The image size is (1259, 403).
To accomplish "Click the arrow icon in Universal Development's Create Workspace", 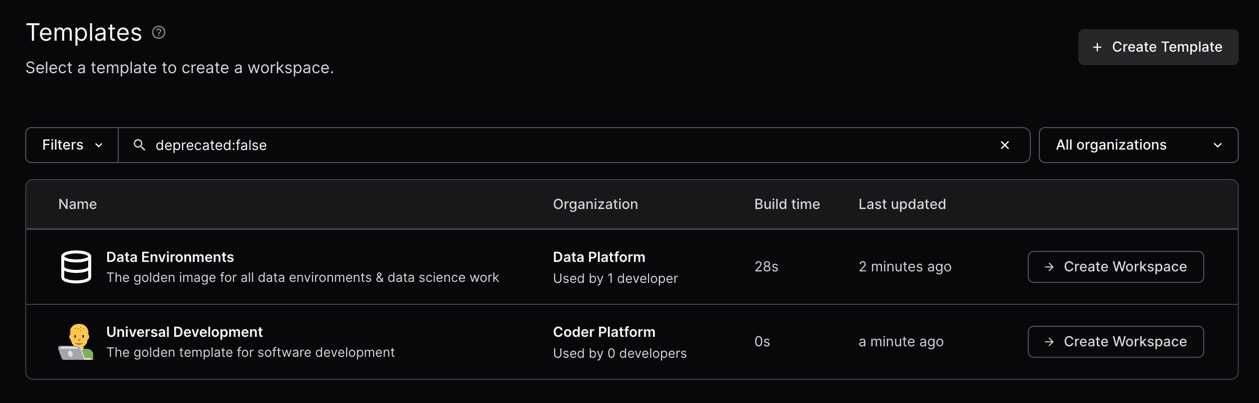I will click(1049, 342).
